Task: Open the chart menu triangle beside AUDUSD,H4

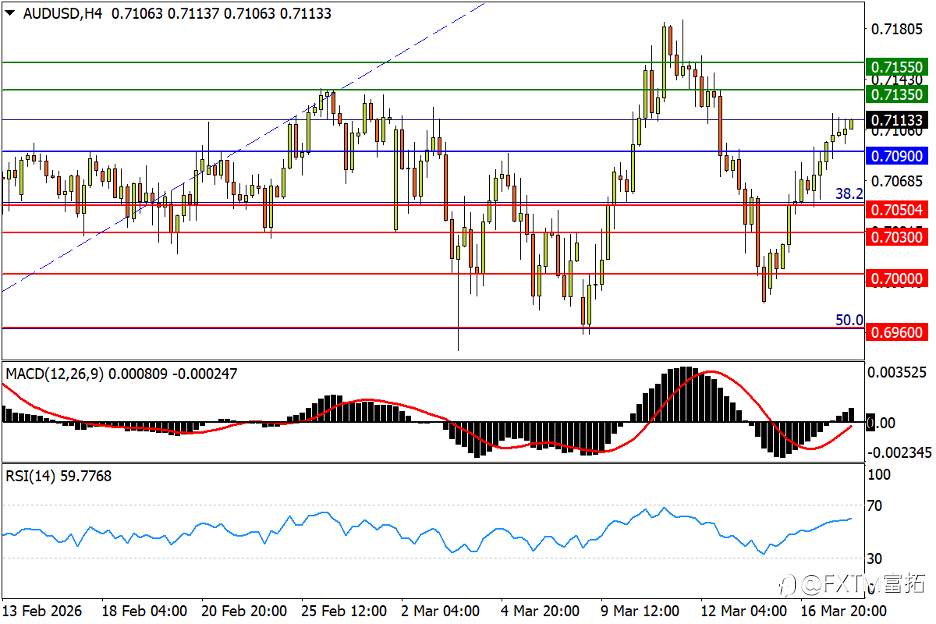Action: (10, 13)
